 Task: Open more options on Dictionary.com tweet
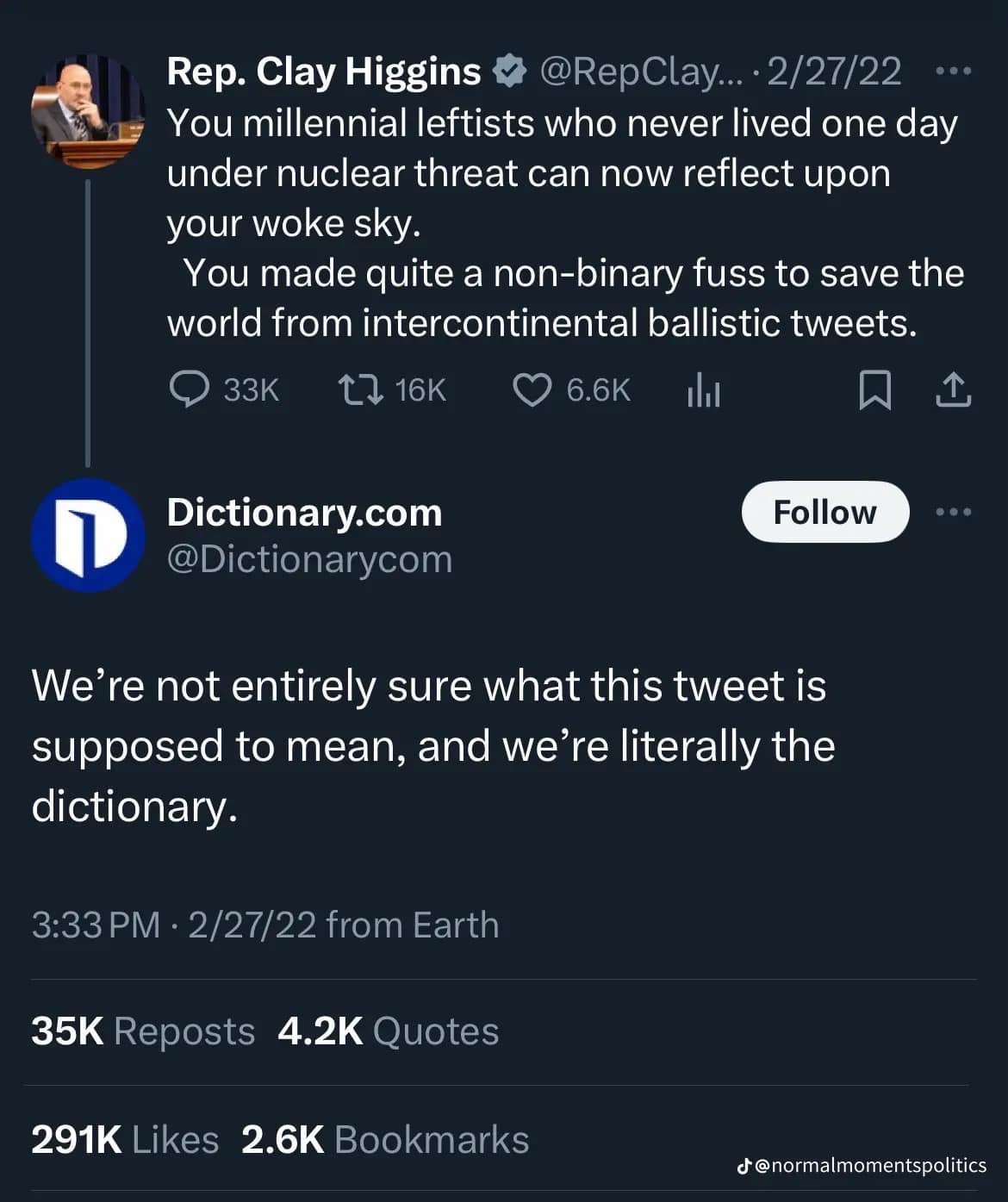953,512
